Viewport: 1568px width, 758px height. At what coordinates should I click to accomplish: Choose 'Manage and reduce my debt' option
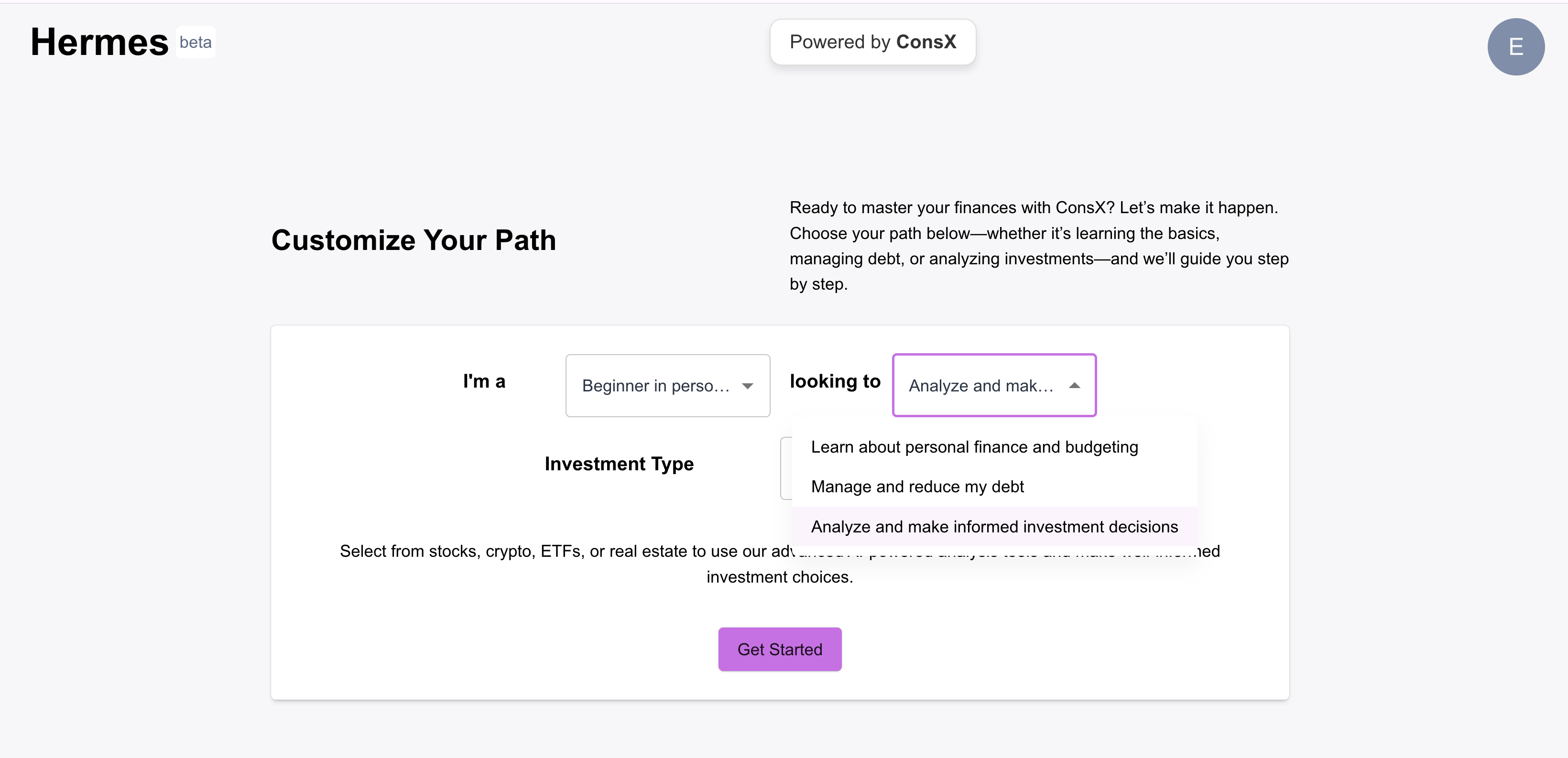[917, 487]
